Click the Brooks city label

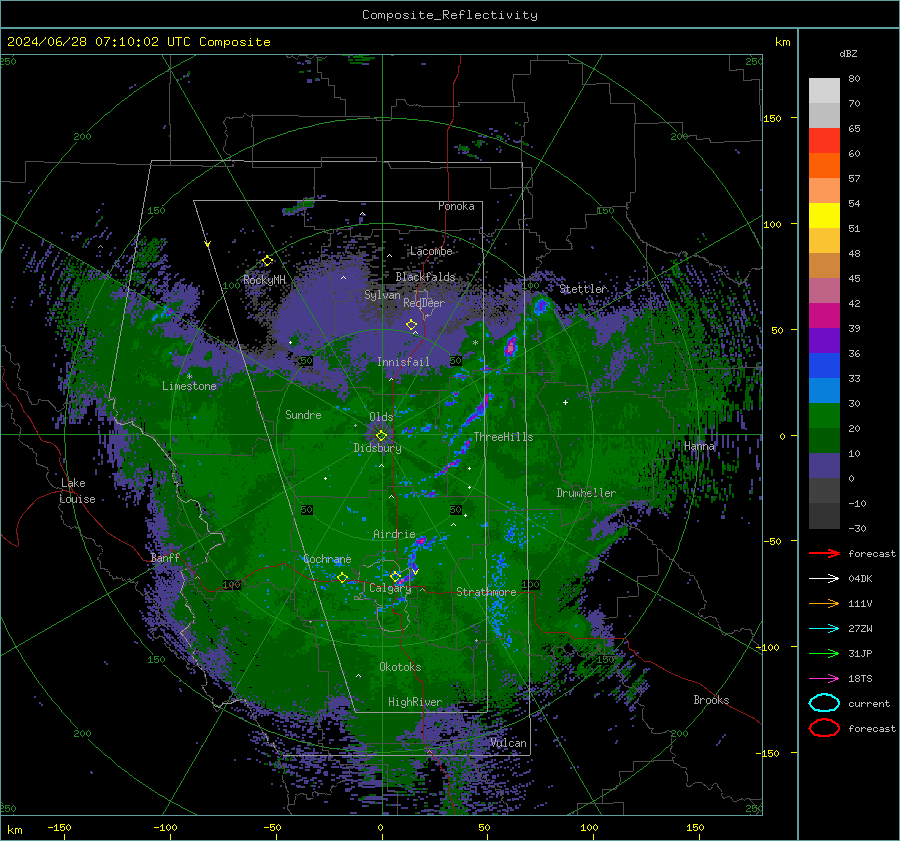(711, 700)
